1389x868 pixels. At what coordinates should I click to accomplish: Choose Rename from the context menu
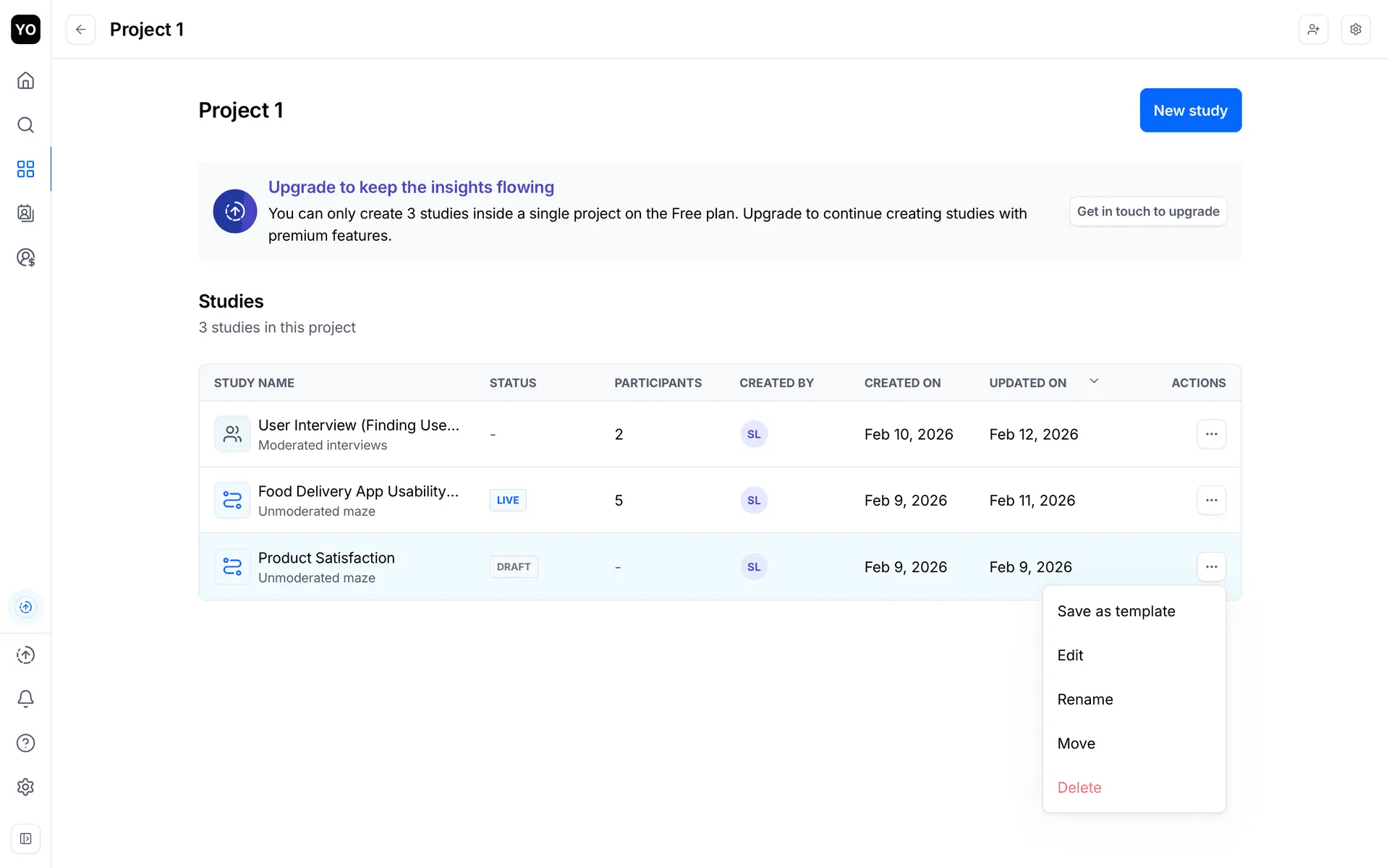click(1084, 699)
